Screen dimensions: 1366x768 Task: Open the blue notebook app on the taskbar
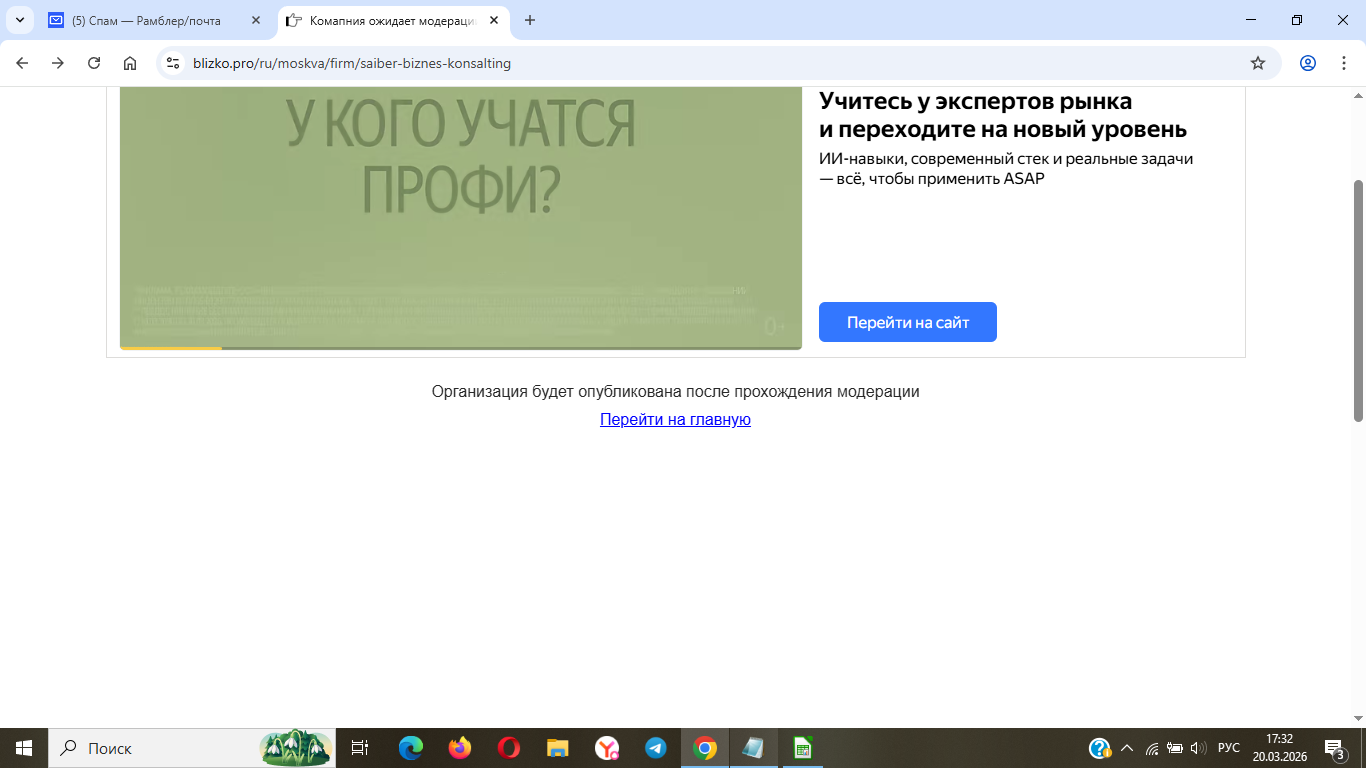754,748
